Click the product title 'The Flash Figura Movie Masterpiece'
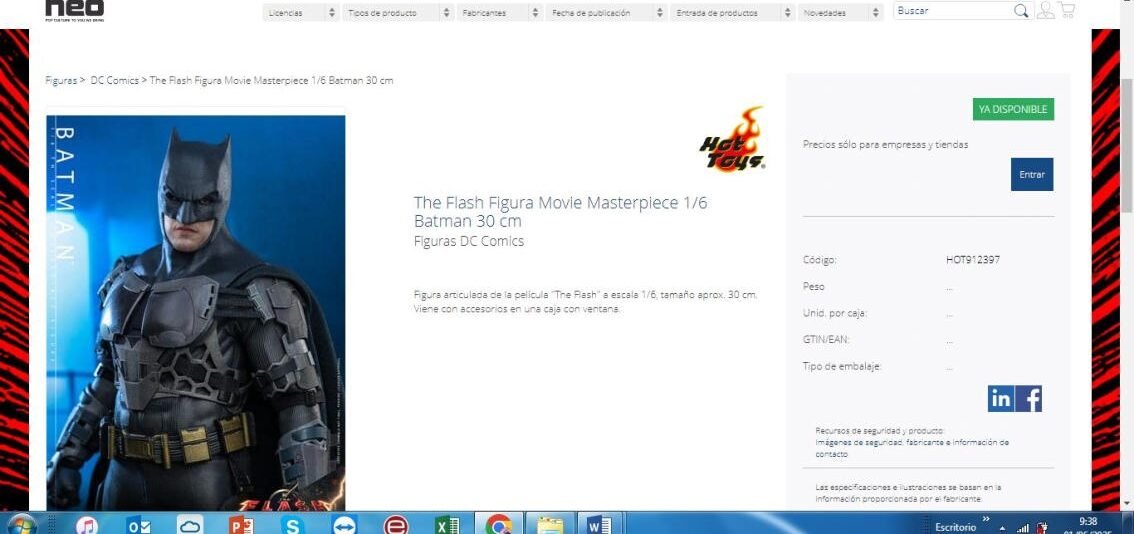 point(560,212)
